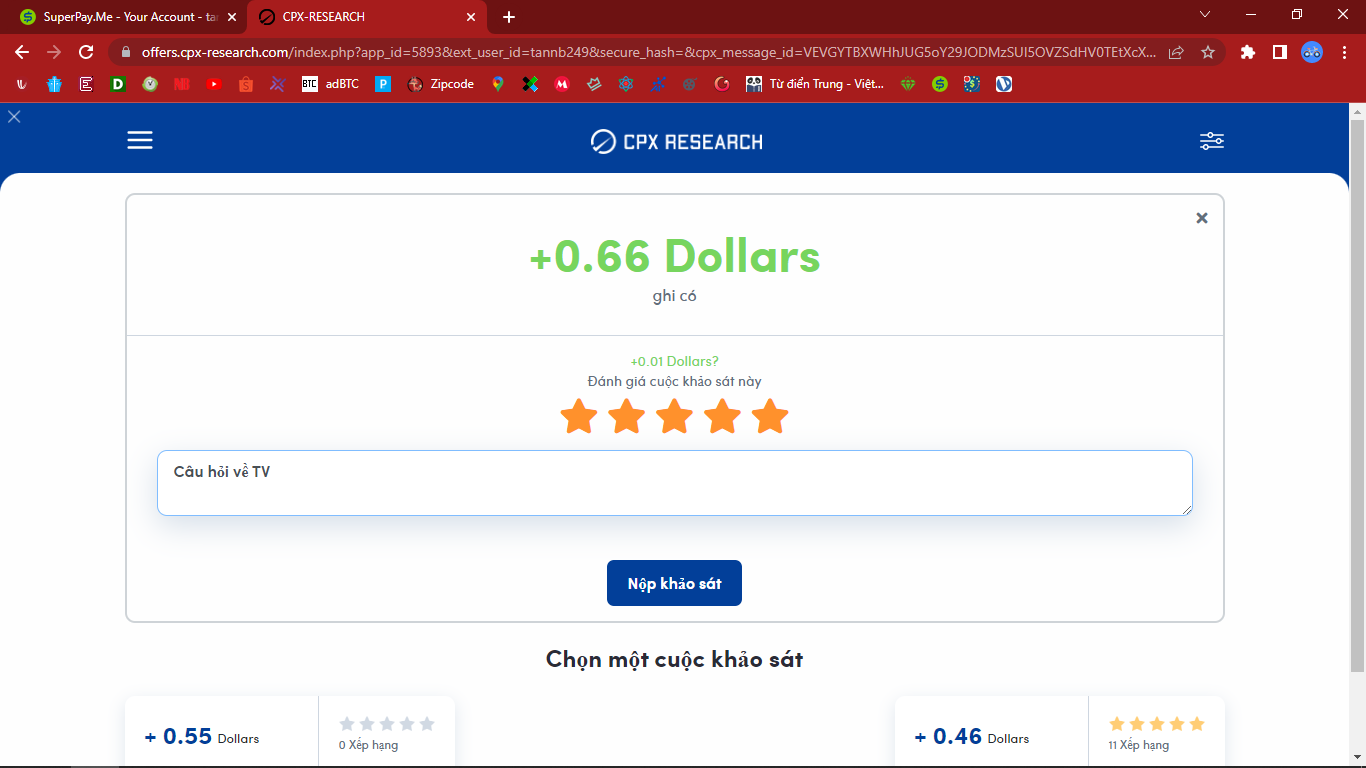This screenshot has width=1366, height=768.
Task: Click into the survey comment text box
Action: click(675, 483)
